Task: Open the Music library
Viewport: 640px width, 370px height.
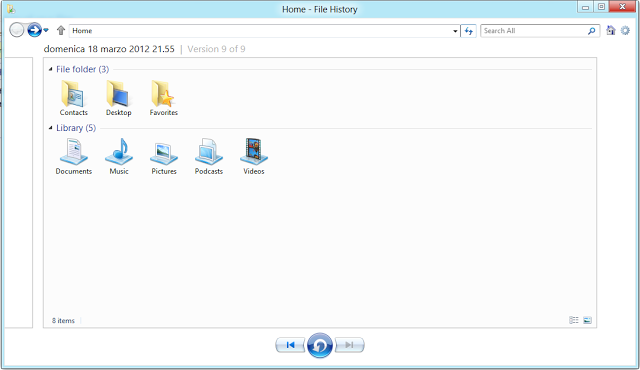Action: click(119, 157)
